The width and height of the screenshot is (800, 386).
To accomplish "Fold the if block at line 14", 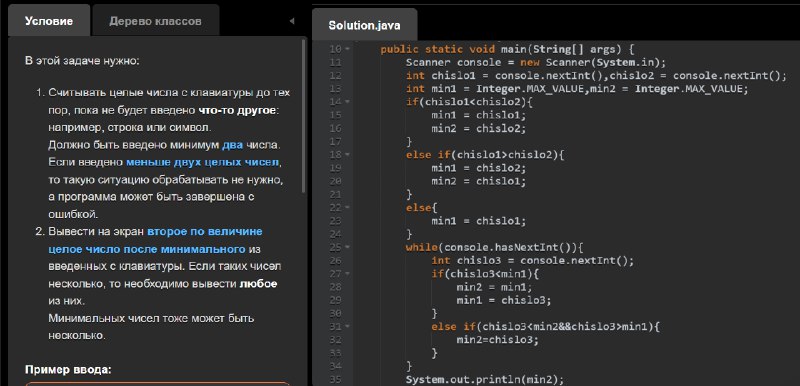I will (x=347, y=101).
